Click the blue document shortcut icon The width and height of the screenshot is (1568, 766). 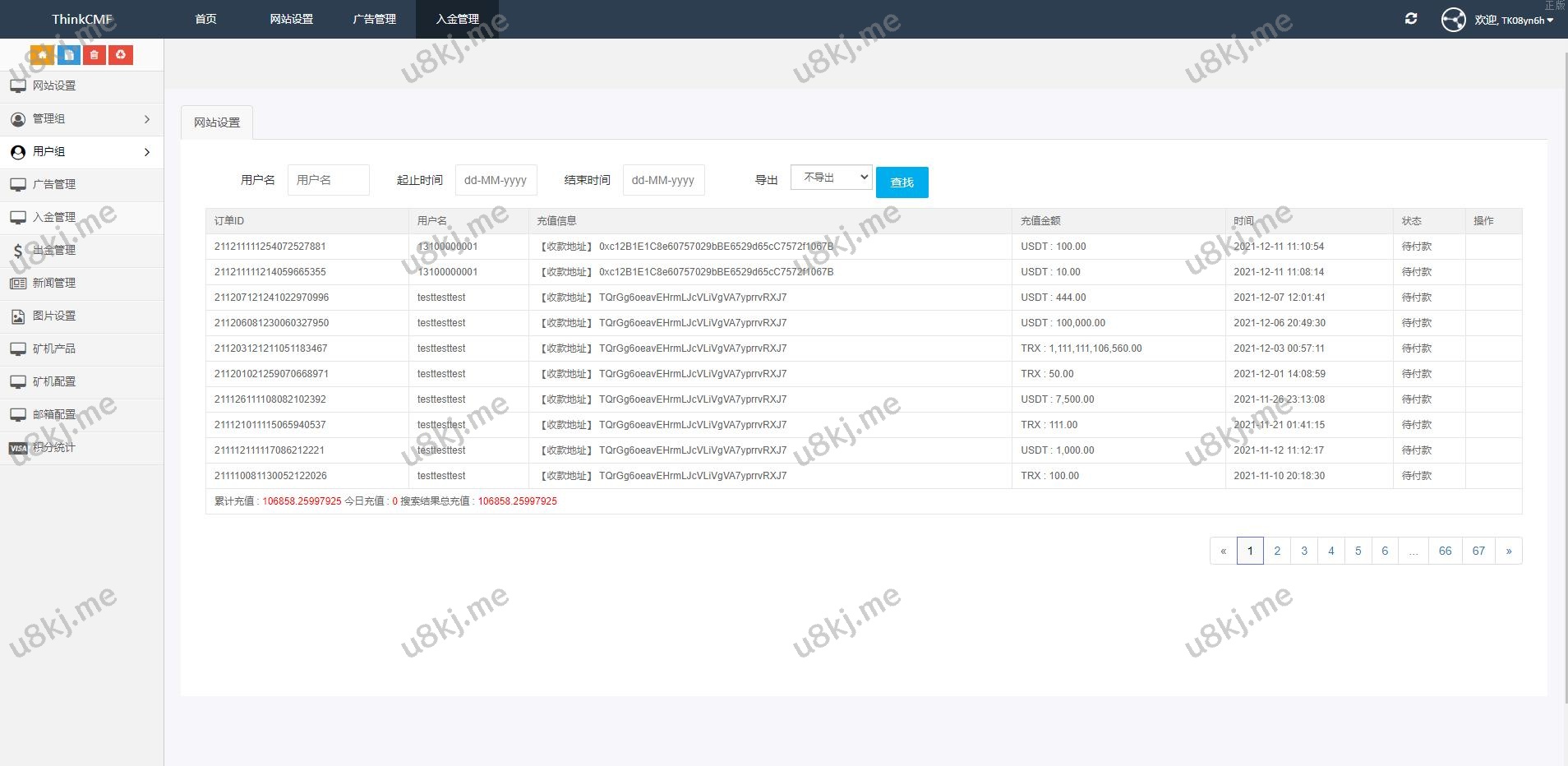(x=68, y=55)
